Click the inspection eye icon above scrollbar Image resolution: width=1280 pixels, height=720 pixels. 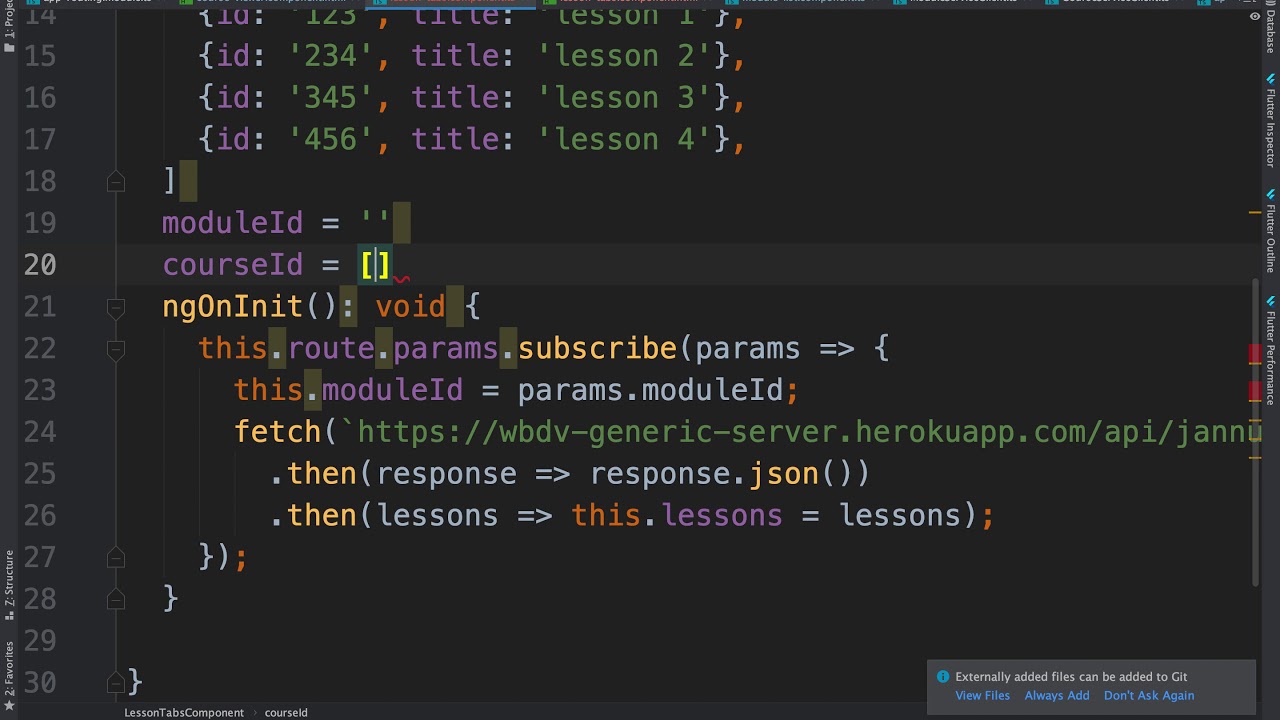[1254, 16]
